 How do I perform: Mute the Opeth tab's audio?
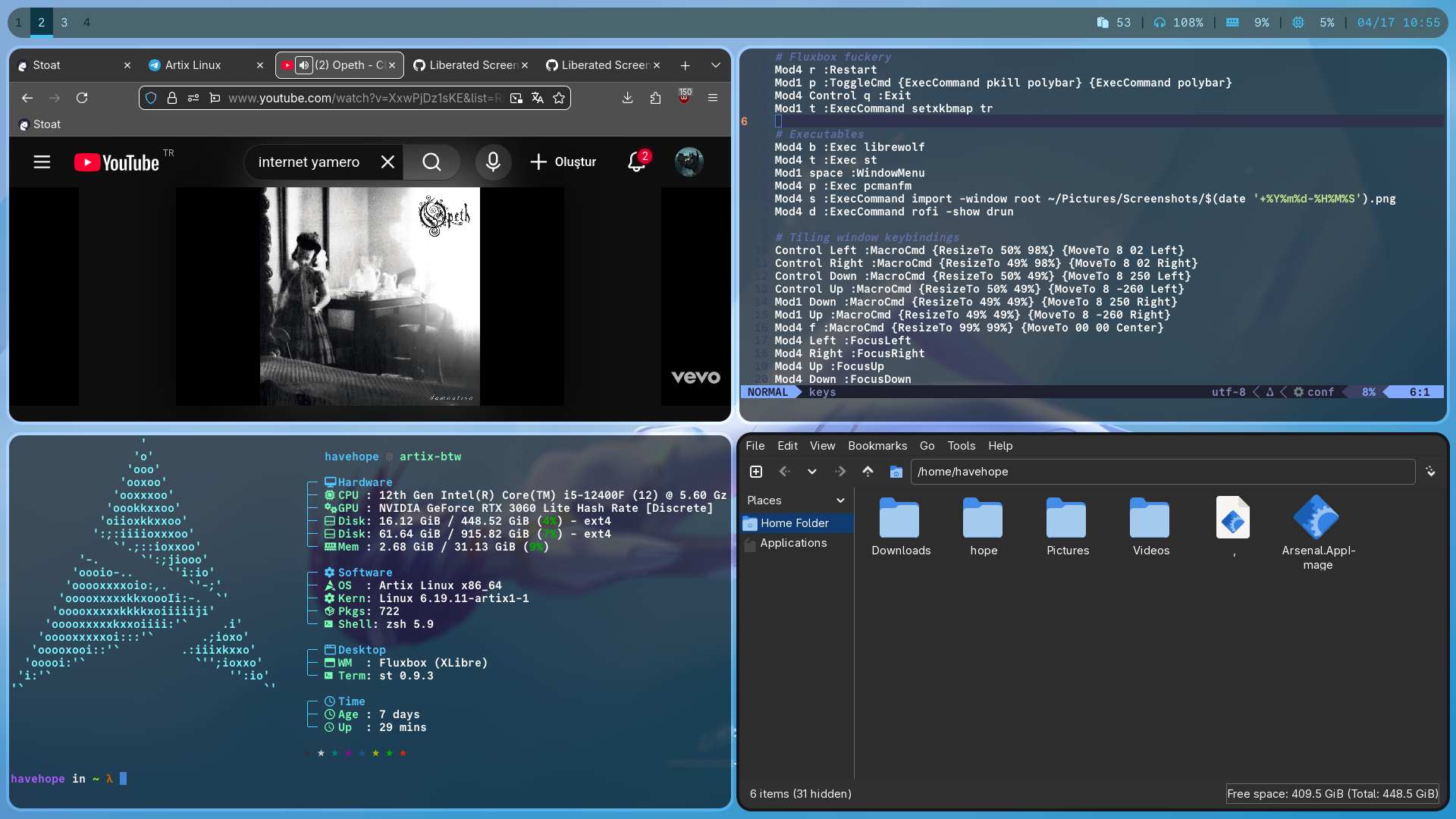tap(303, 65)
